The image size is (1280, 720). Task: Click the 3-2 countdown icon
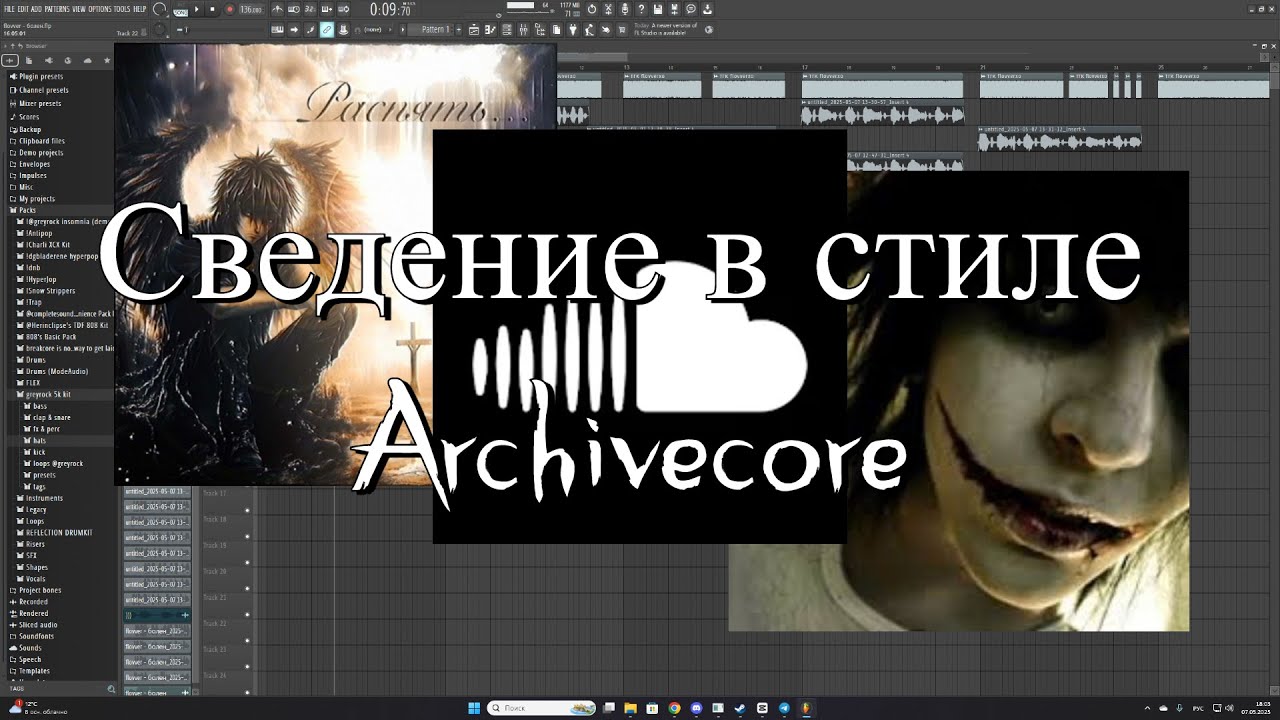[x=310, y=9]
